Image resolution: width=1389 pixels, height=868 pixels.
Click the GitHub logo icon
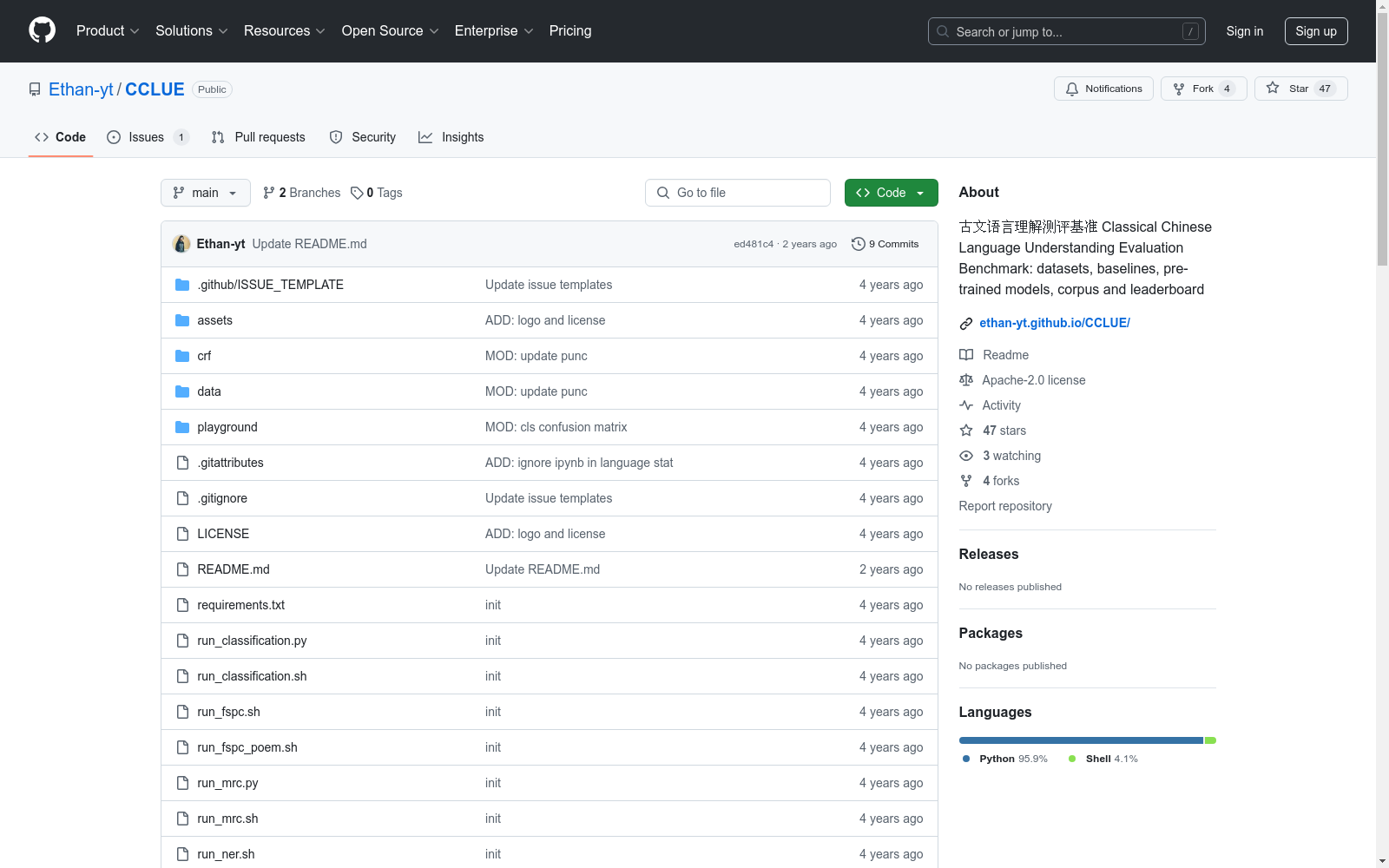click(42, 30)
